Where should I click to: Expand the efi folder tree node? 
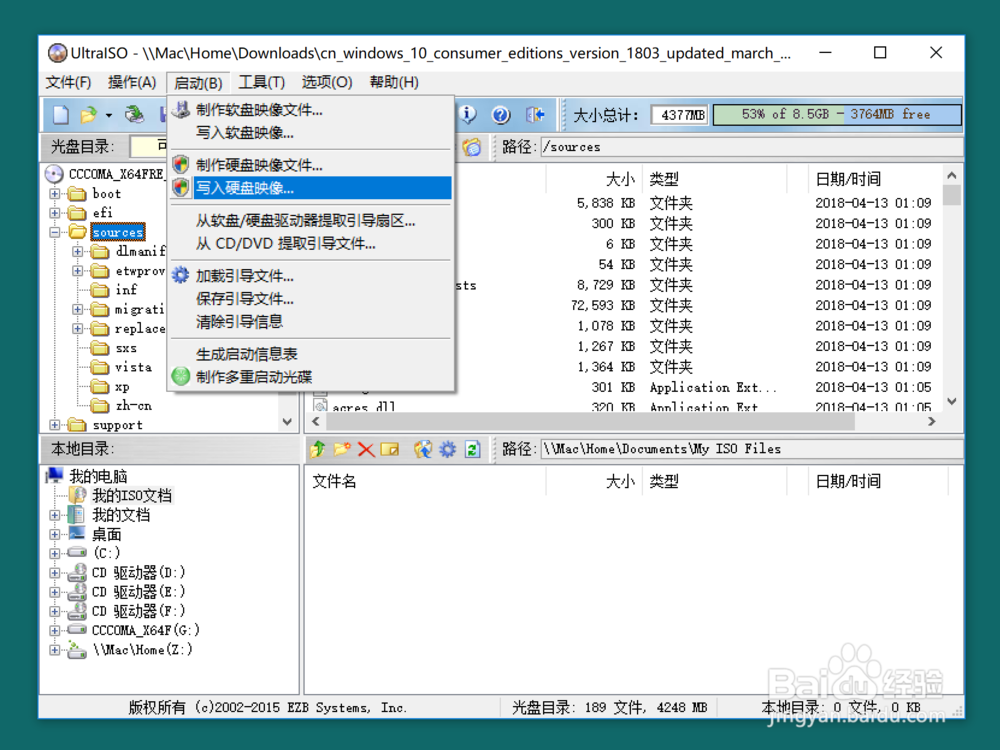click(55, 212)
